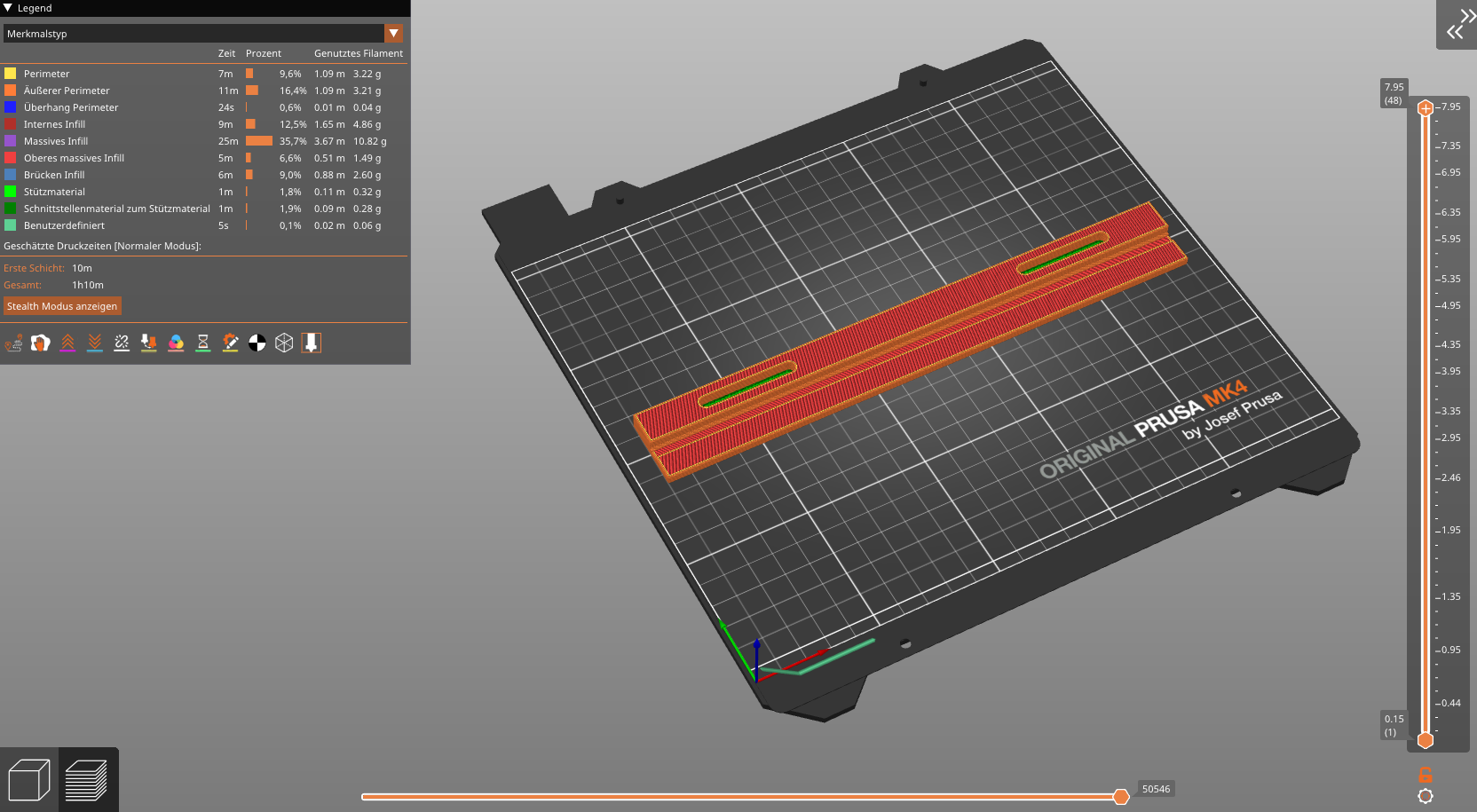The width and height of the screenshot is (1477, 812).
Task: Collapse the Legend panel
Action: (x=8, y=8)
